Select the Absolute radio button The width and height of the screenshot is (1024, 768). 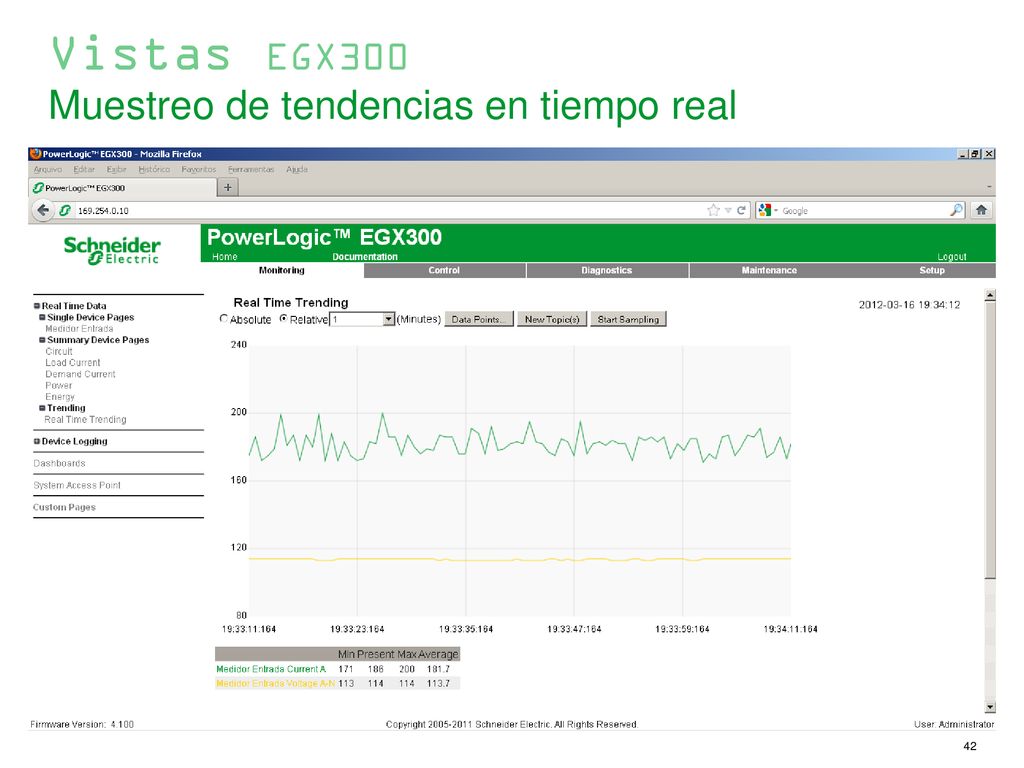224,319
